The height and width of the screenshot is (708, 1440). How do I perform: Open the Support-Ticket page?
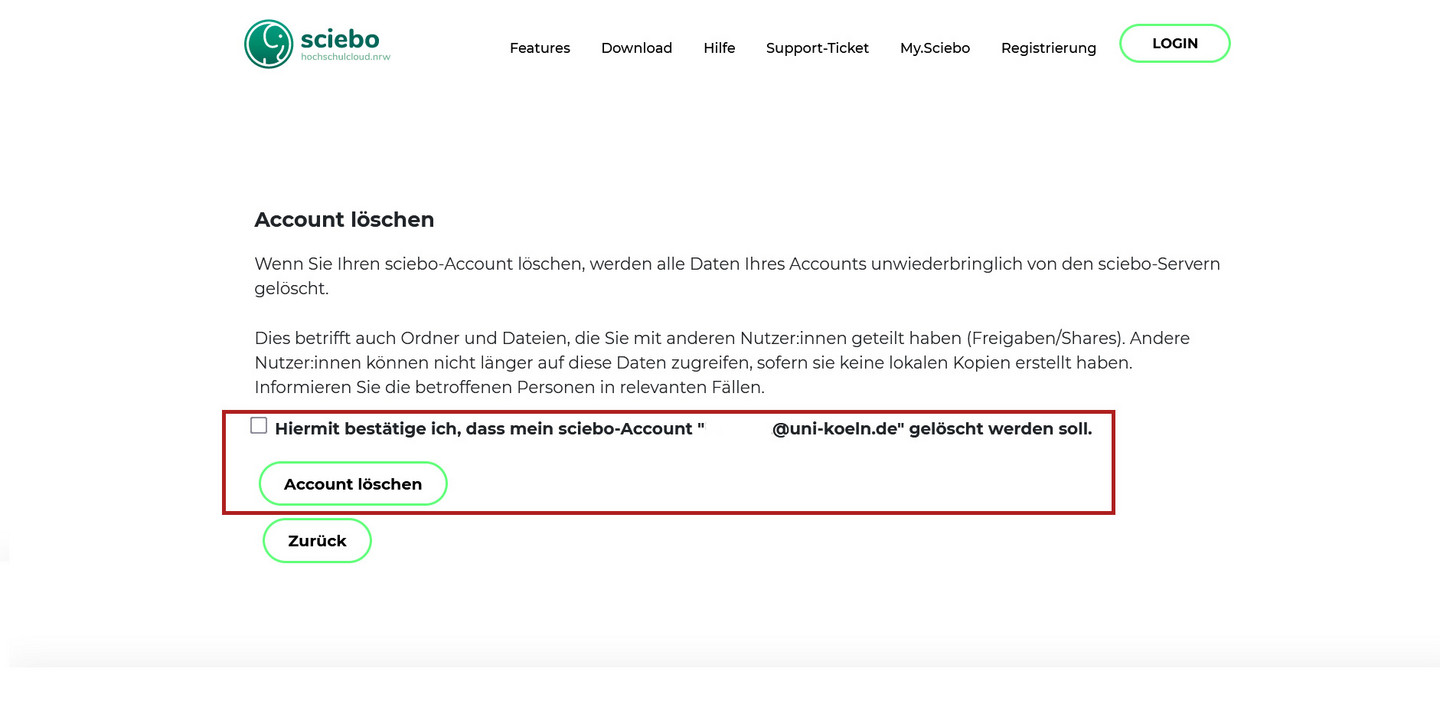click(x=817, y=48)
